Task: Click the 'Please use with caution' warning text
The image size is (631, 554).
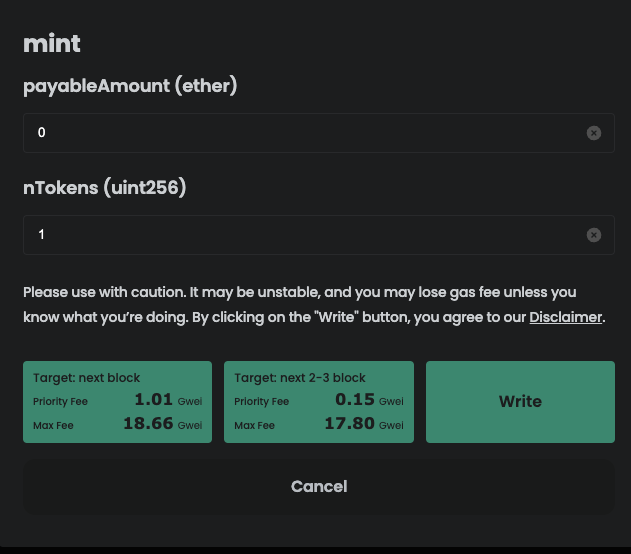Action: click(314, 305)
